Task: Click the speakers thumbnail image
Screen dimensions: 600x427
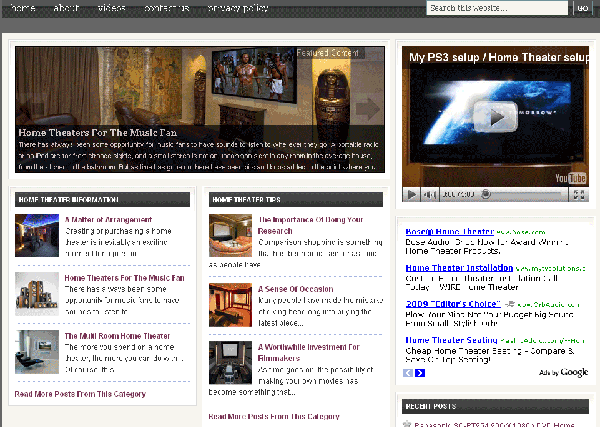Action: click(x=37, y=294)
